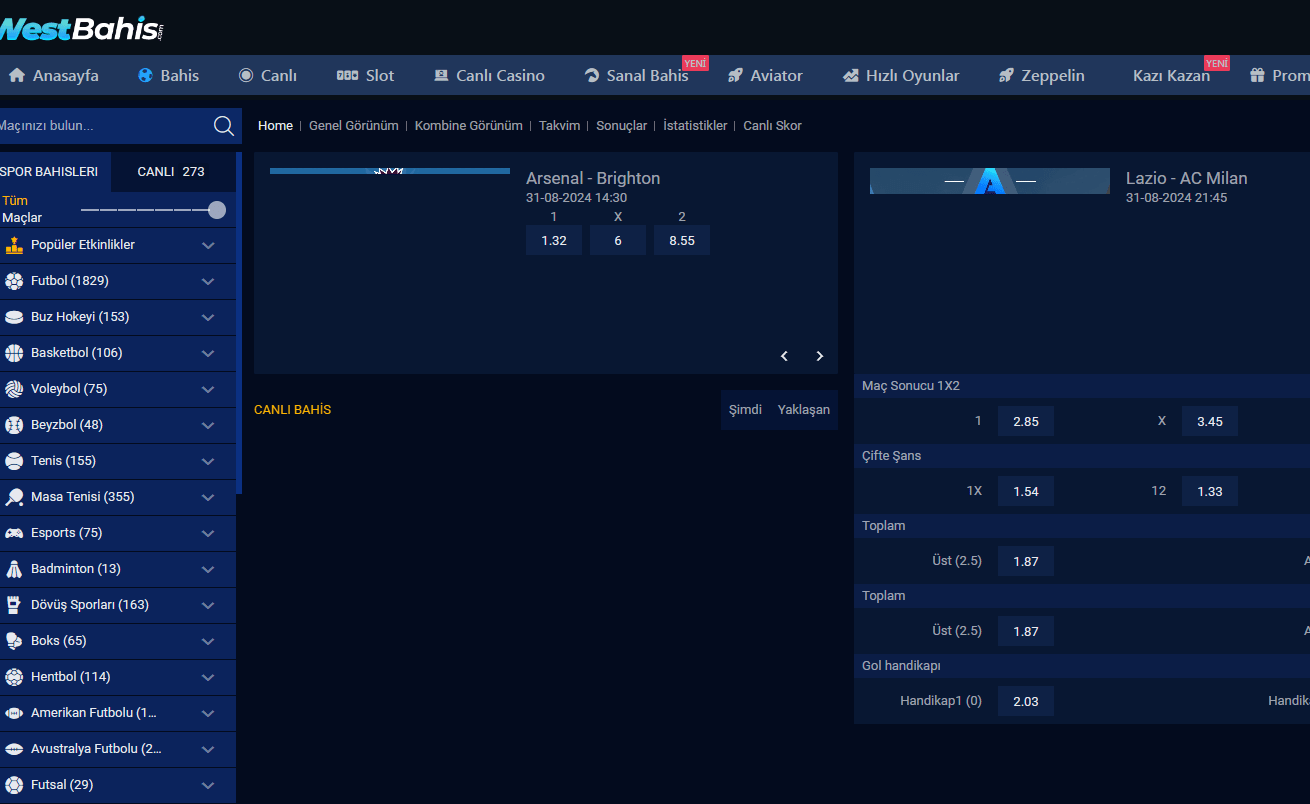Click the gift icon next to Promo

1257,75
